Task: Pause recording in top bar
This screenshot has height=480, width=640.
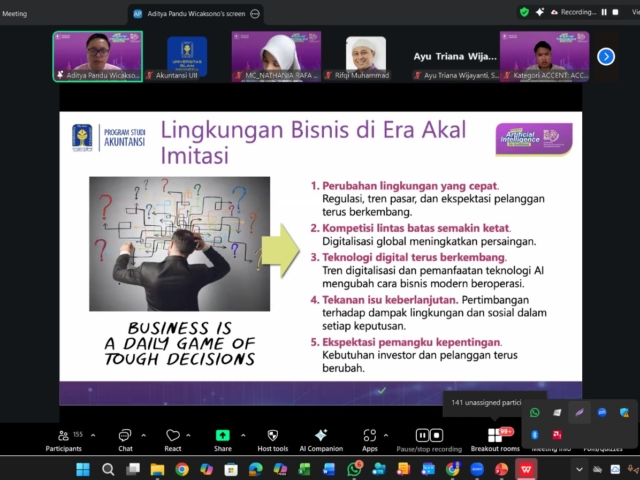Action: [x=604, y=12]
